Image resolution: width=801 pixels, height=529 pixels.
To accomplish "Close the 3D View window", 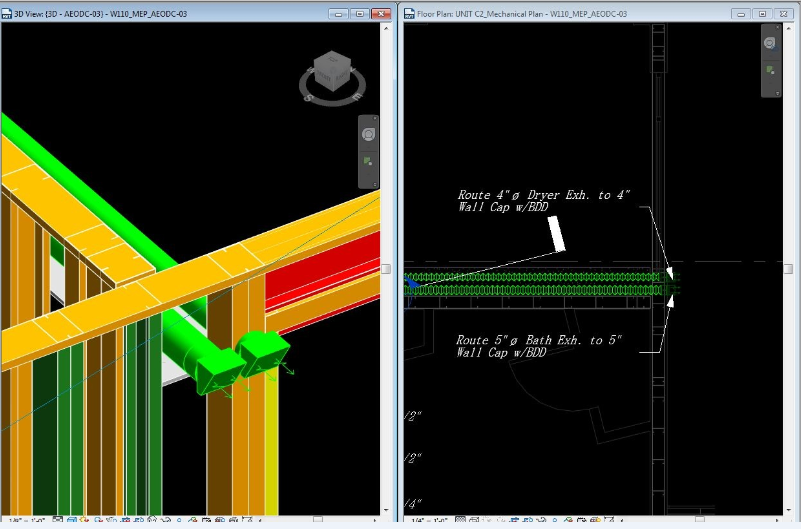I will [x=380, y=15].
